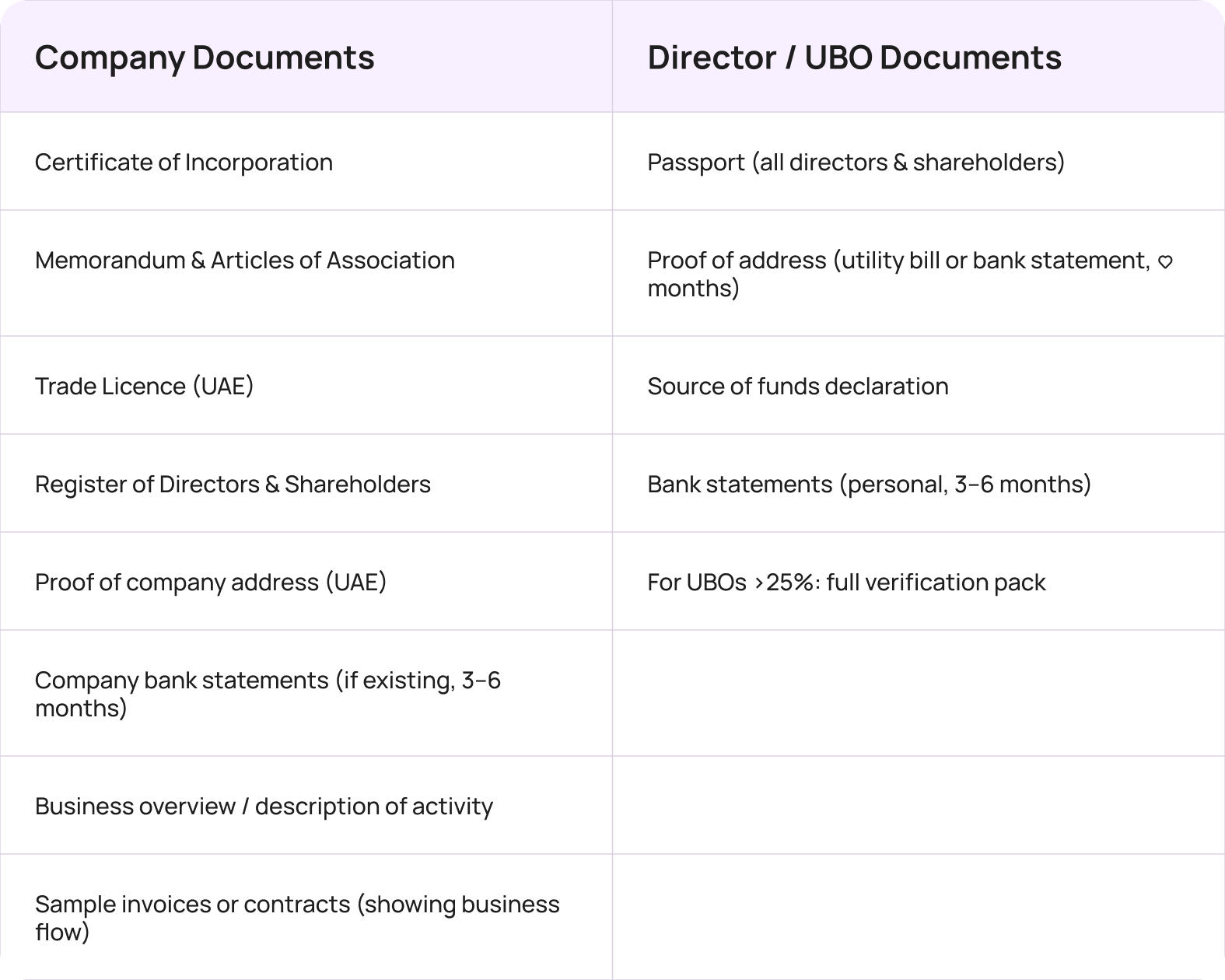This screenshot has height=980, width=1225.
Task: Click empty cell beside Sample invoices
Action: [918, 917]
